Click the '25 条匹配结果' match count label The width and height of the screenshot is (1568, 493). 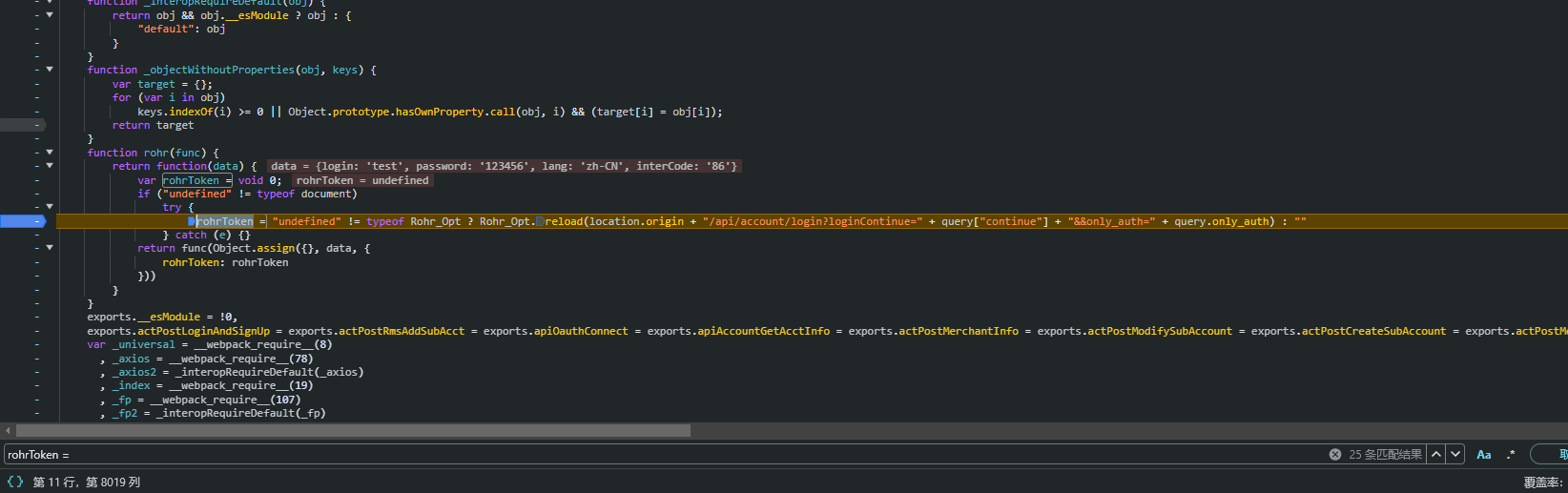tap(1385, 455)
